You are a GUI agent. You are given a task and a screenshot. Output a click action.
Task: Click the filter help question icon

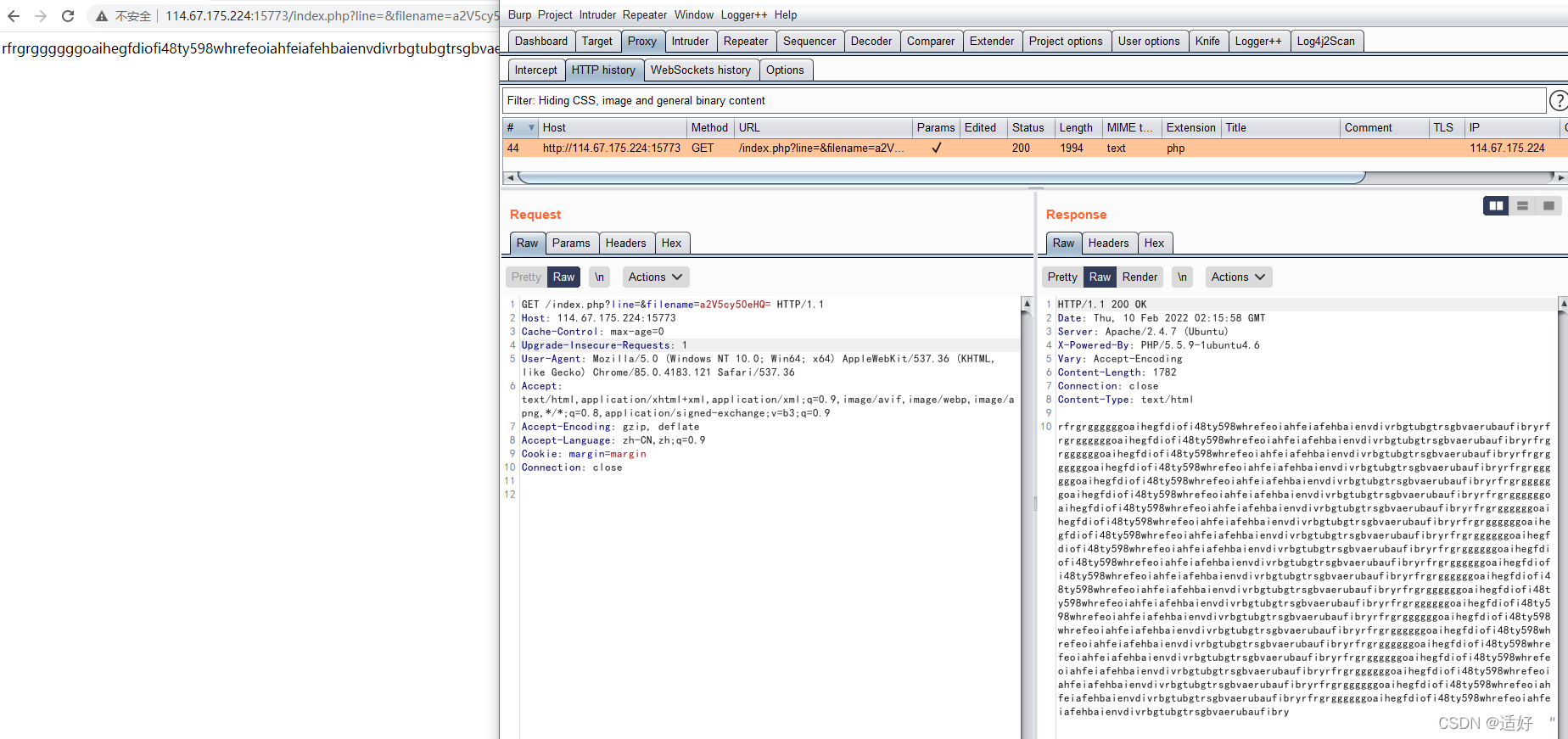pyautogui.click(x=1558, y=101)
